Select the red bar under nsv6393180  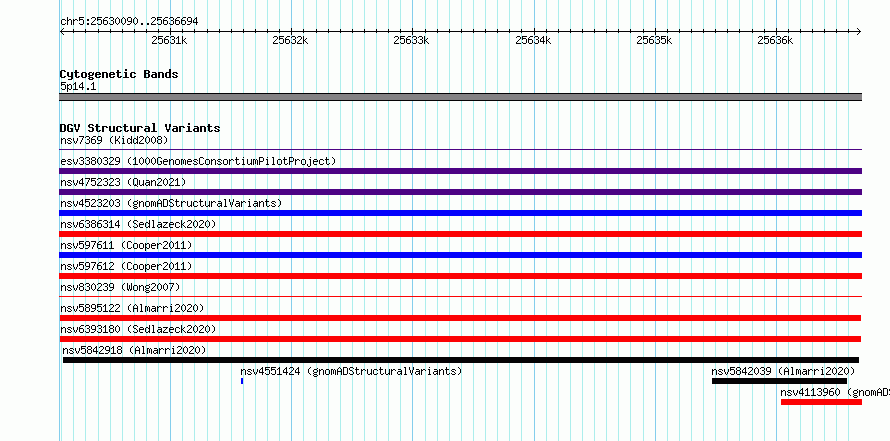click(x=460, y=339)
